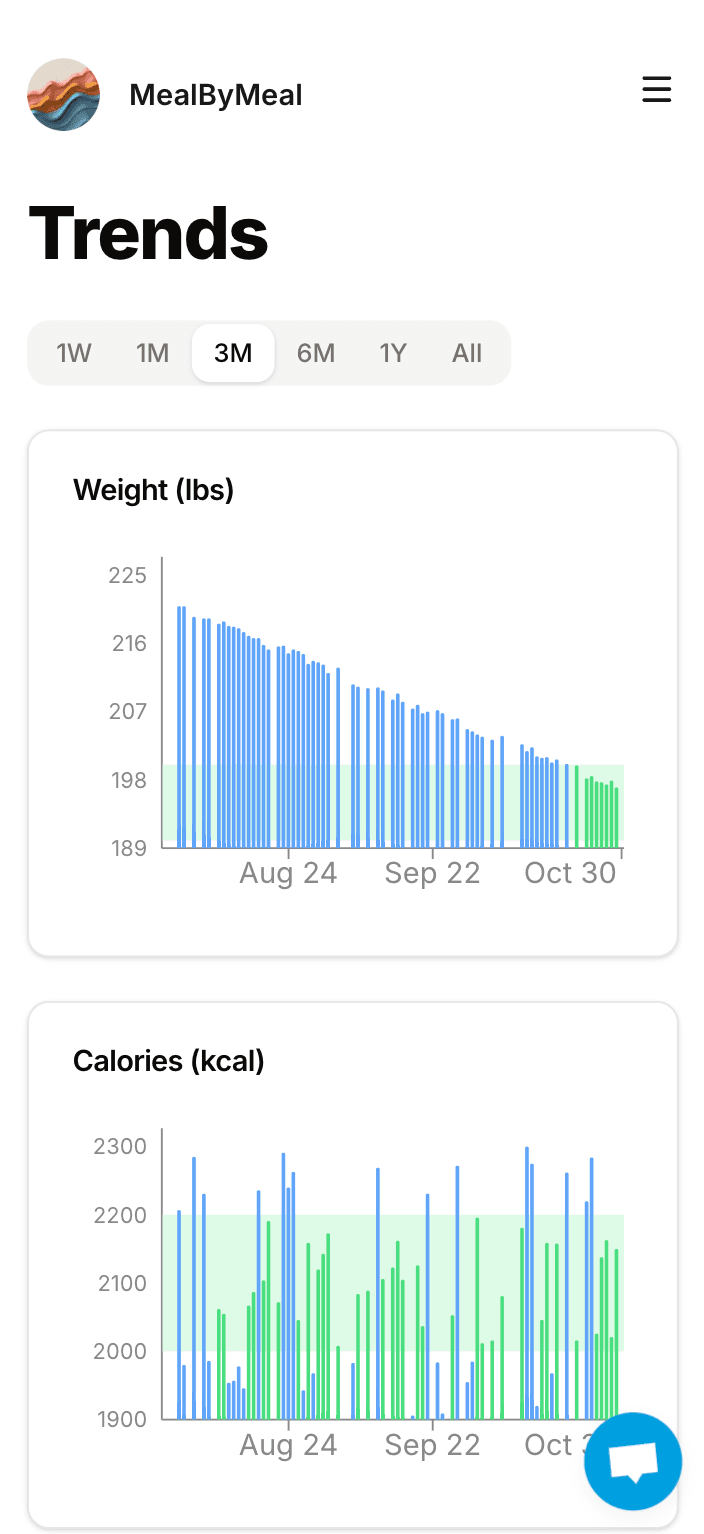
Task: Click the Calories (kcal) chart title
Action: point(168,1061)
